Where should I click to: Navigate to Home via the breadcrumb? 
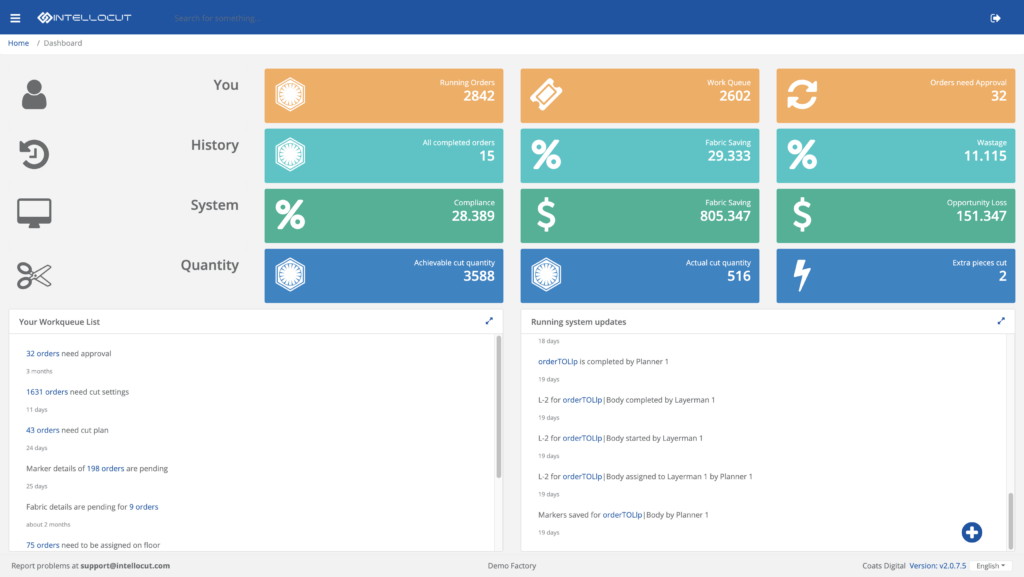click(18, 43)
